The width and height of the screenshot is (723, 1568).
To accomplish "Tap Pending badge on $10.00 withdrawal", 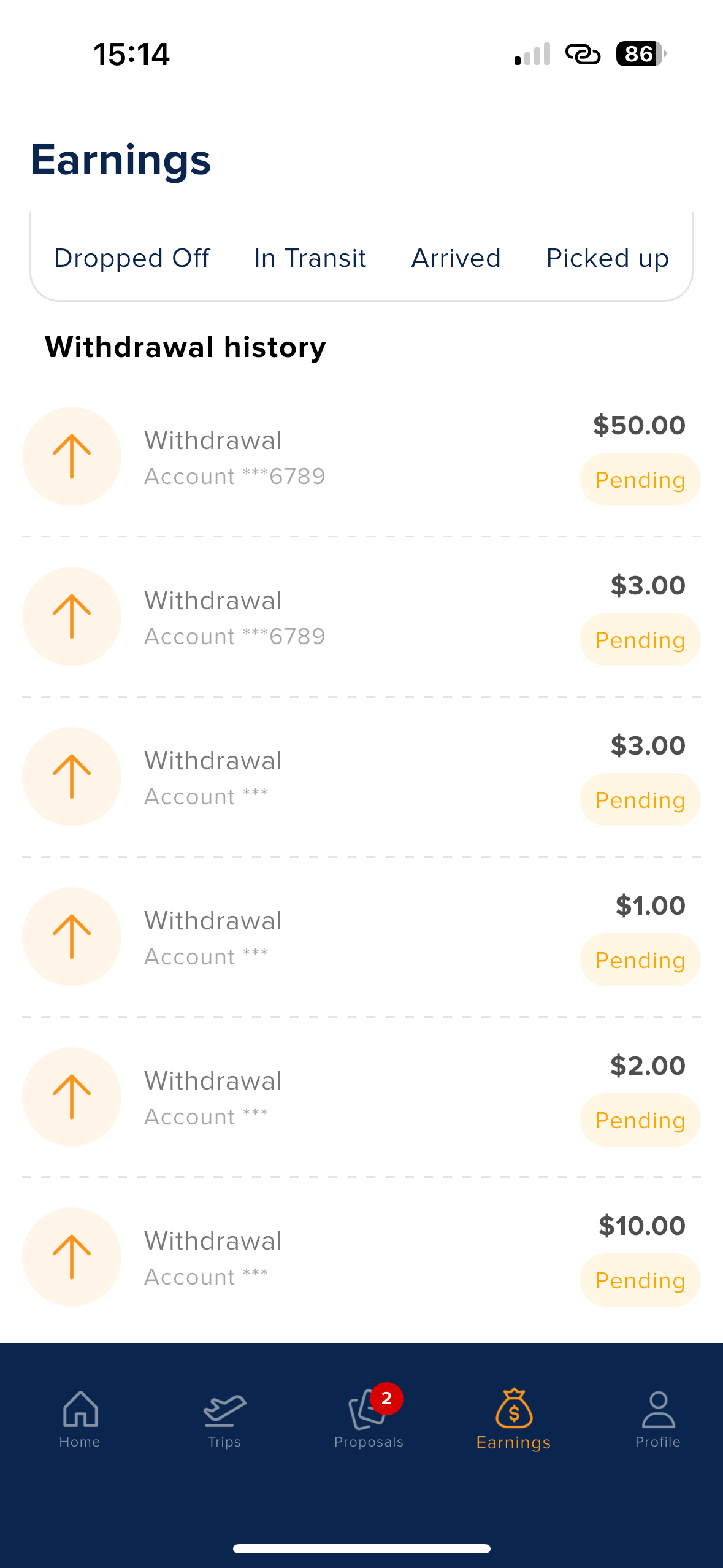I will tap(640, 1280).
